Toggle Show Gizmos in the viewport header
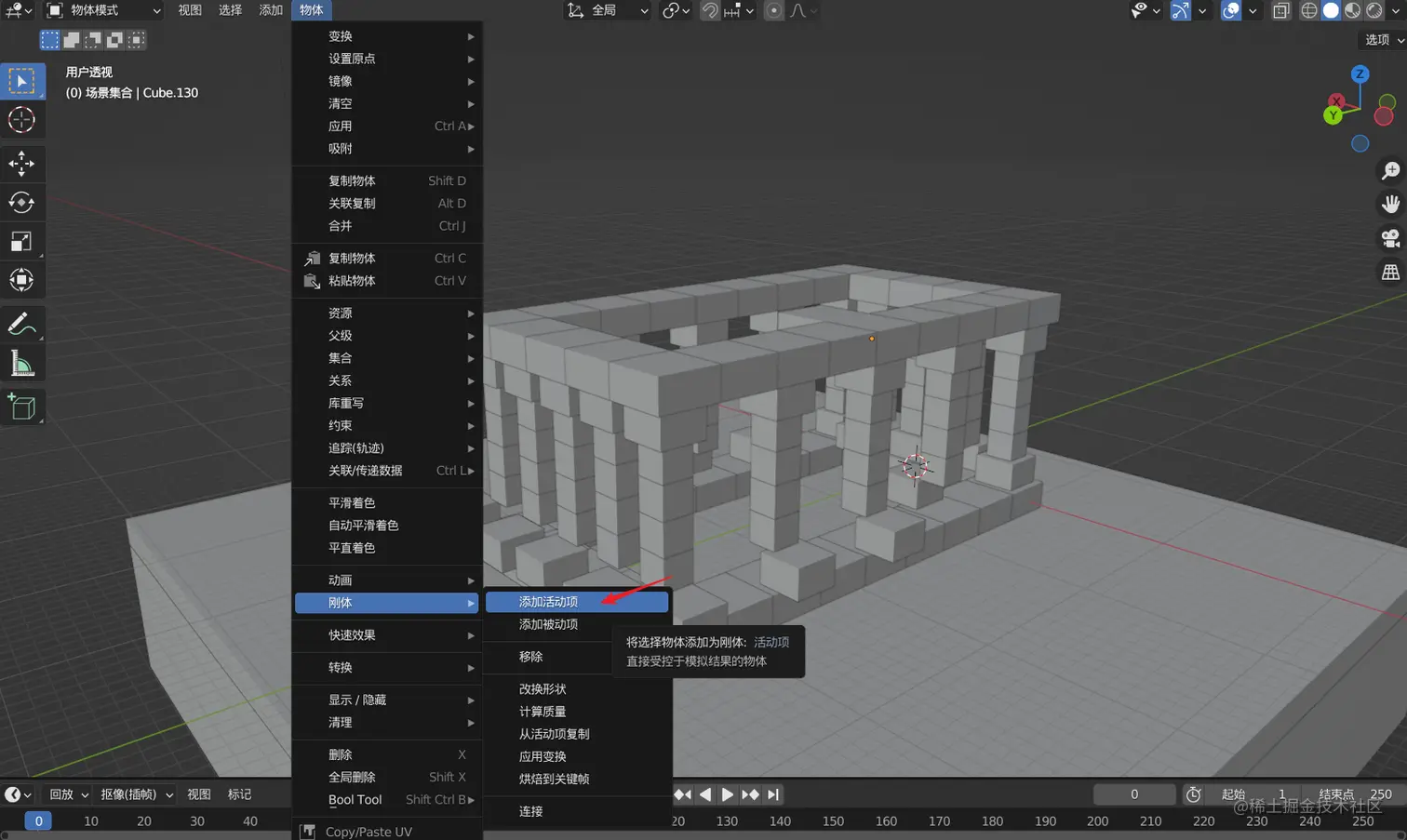This screenshot has width=1407, height=840. pyautogui.click(x=1180, y=10)
